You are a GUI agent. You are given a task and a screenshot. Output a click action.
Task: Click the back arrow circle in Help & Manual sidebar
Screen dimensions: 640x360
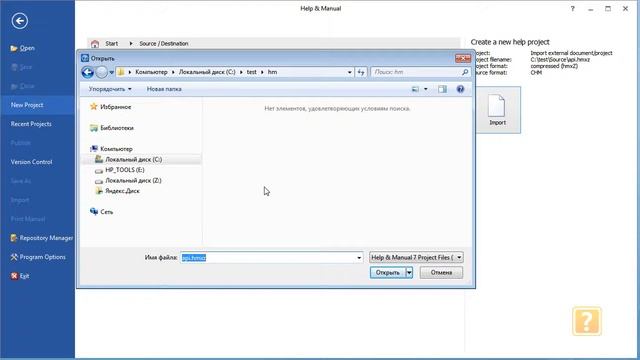tap(20, 21)
